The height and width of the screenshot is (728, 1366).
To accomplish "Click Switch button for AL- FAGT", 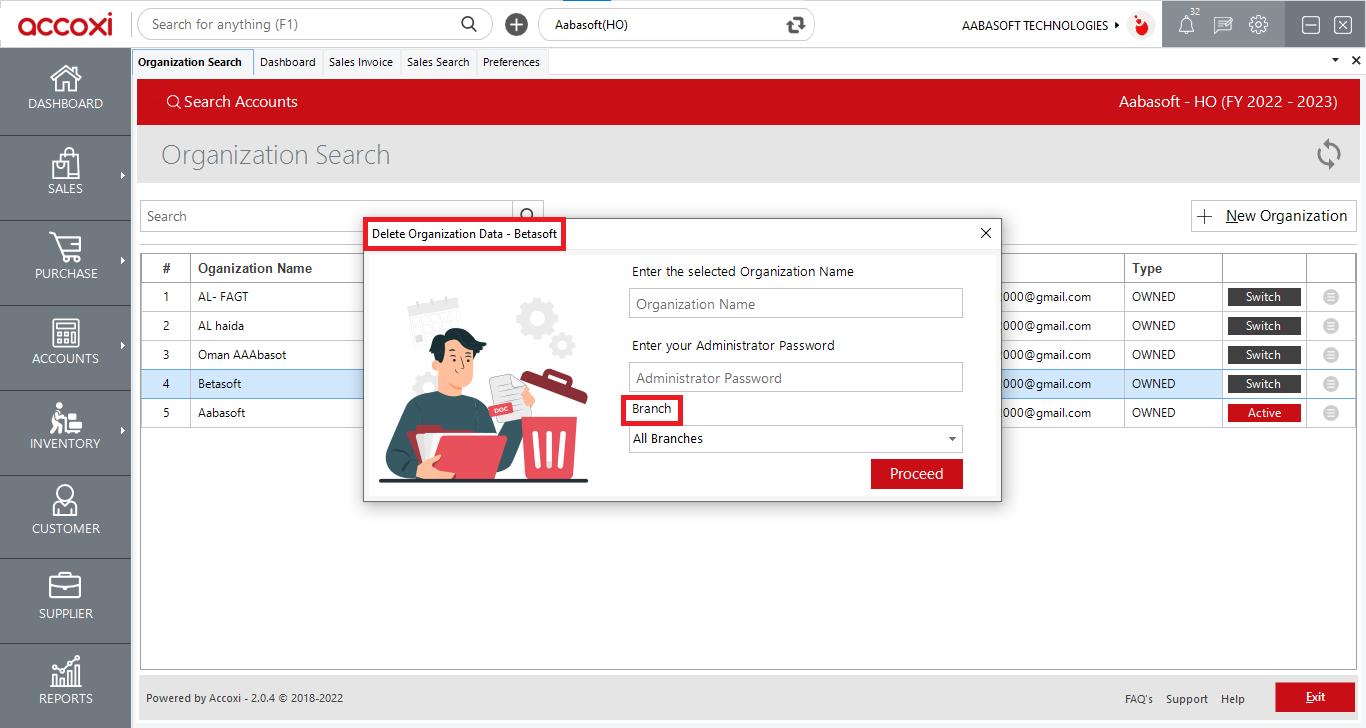I will 1264,297.
